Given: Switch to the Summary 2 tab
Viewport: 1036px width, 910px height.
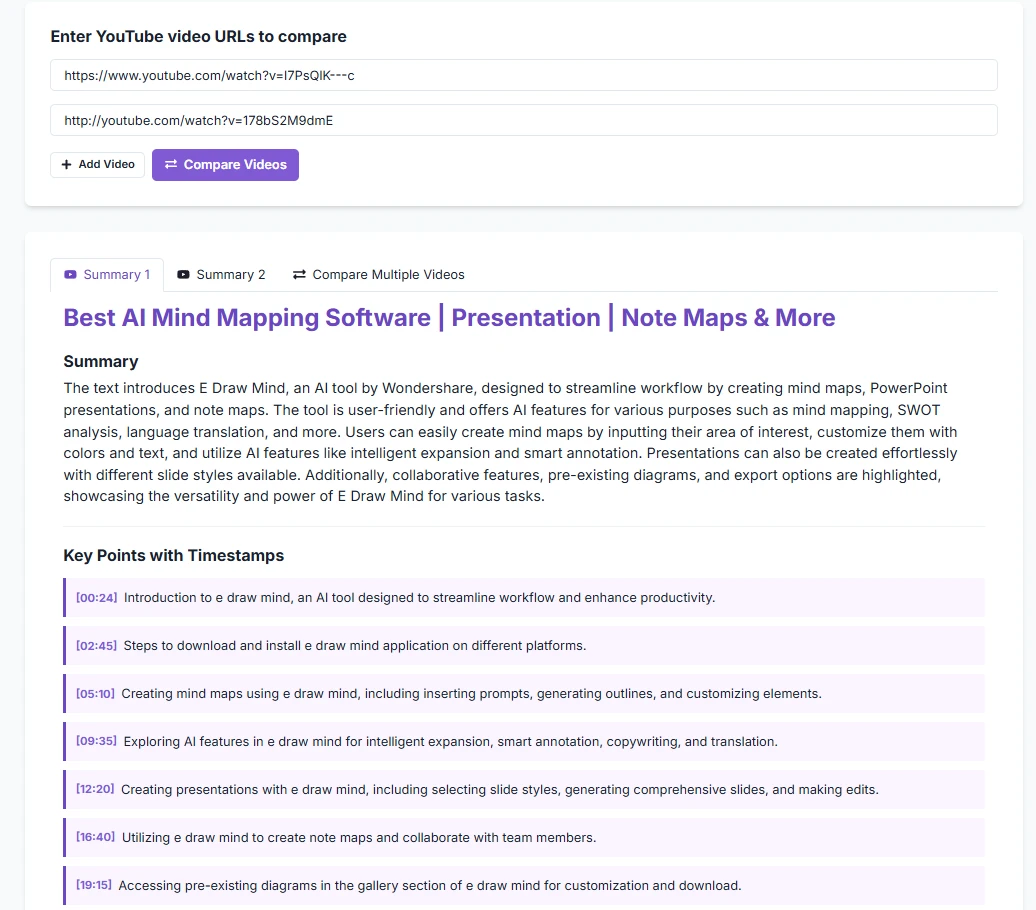Looking at the screenshot, I should [221, 275].
